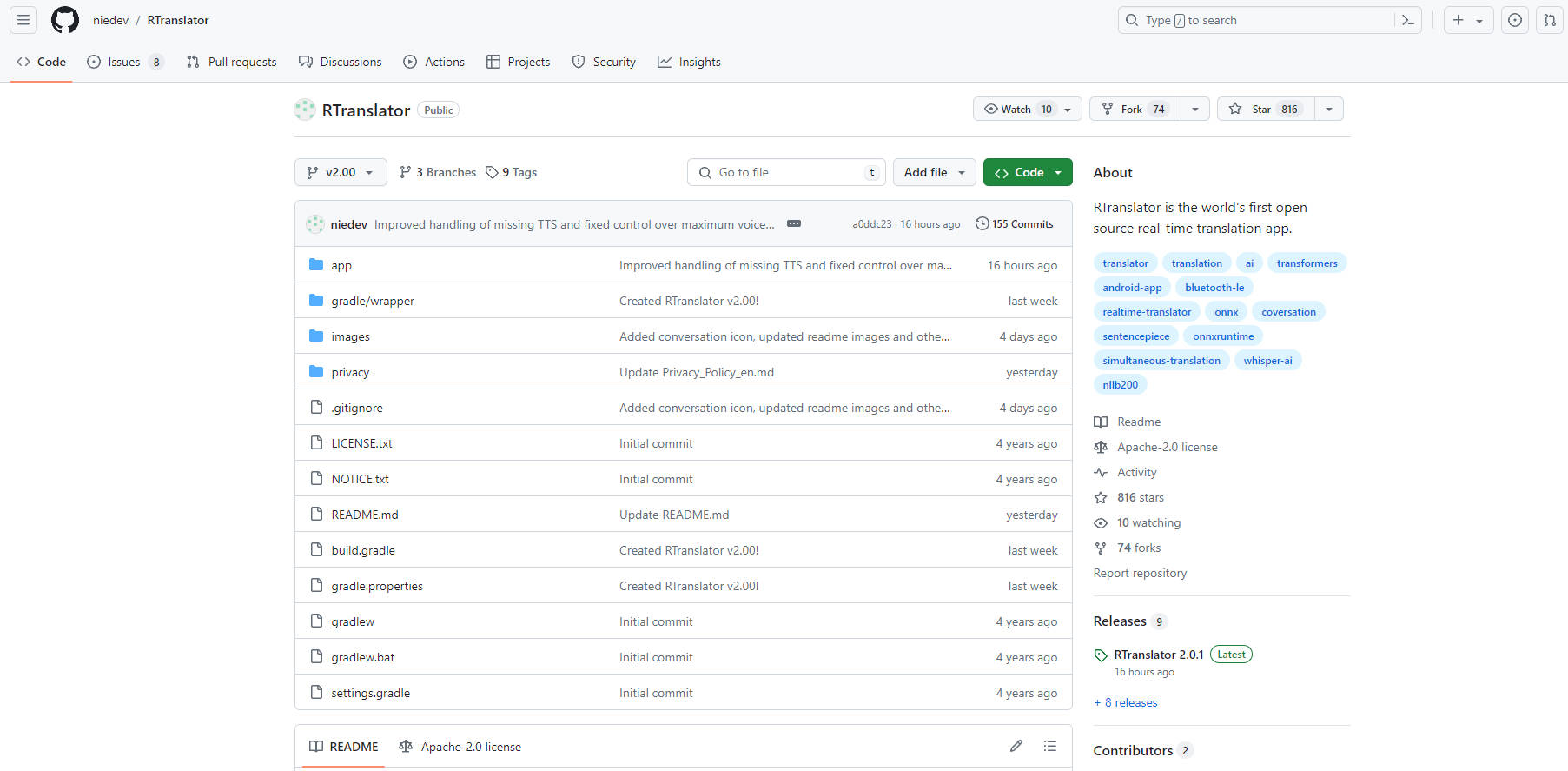Screen dimensions: 1568x771
Task: View the 155 Commits history
Action: click(1014, 223)
